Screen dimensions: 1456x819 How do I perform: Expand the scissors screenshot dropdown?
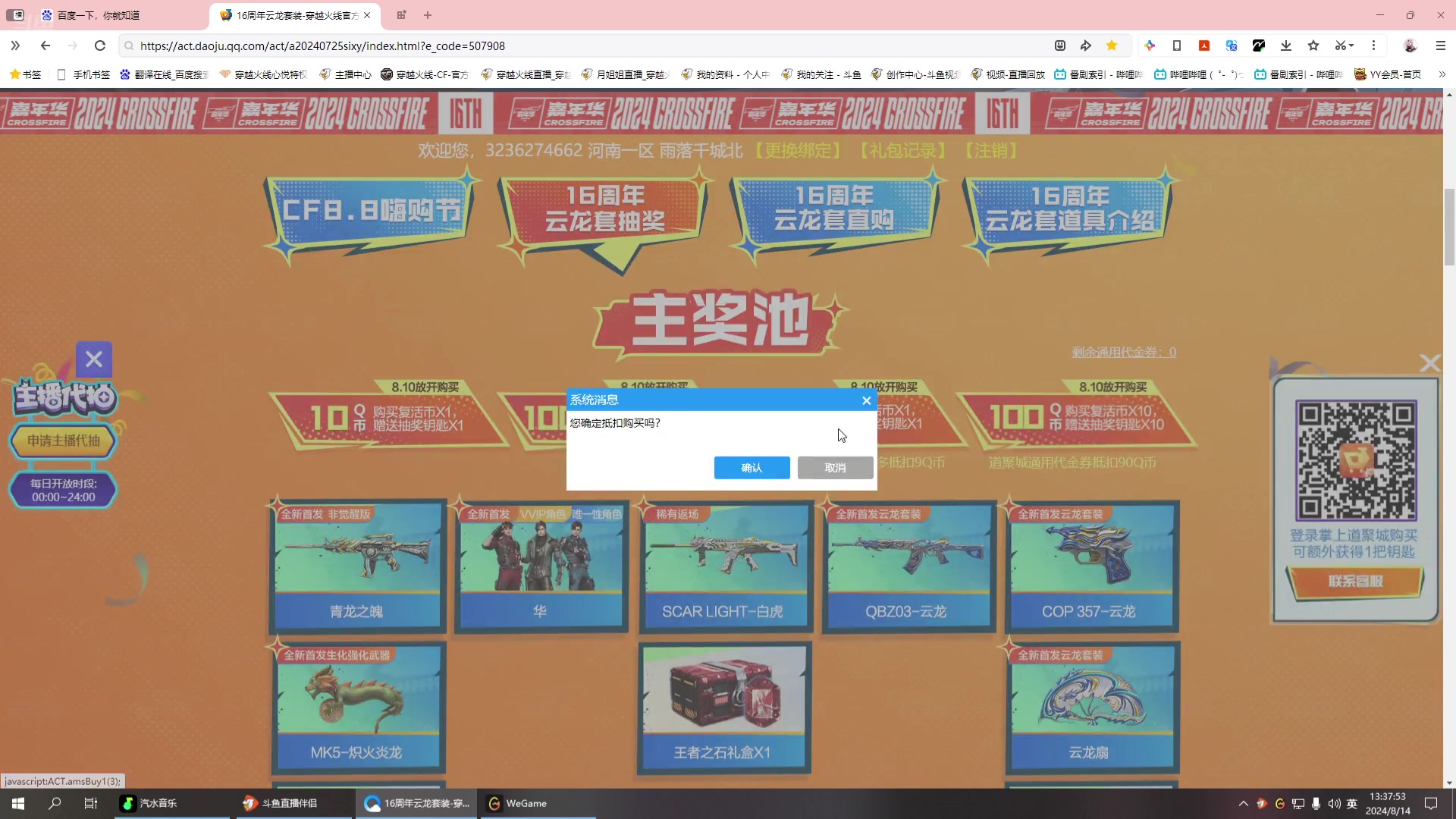click(1345, 45)
